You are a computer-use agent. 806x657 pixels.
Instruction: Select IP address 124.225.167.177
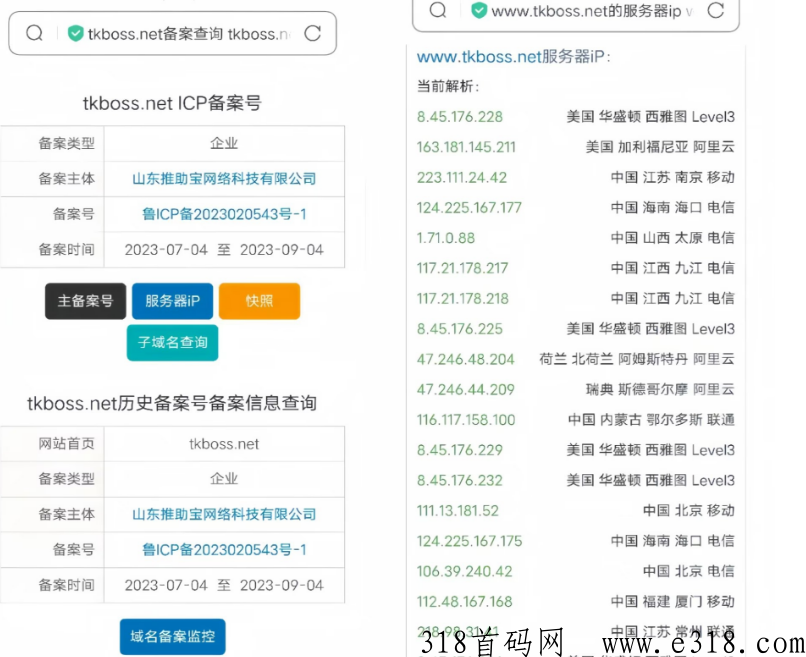[x=469, y=208]
